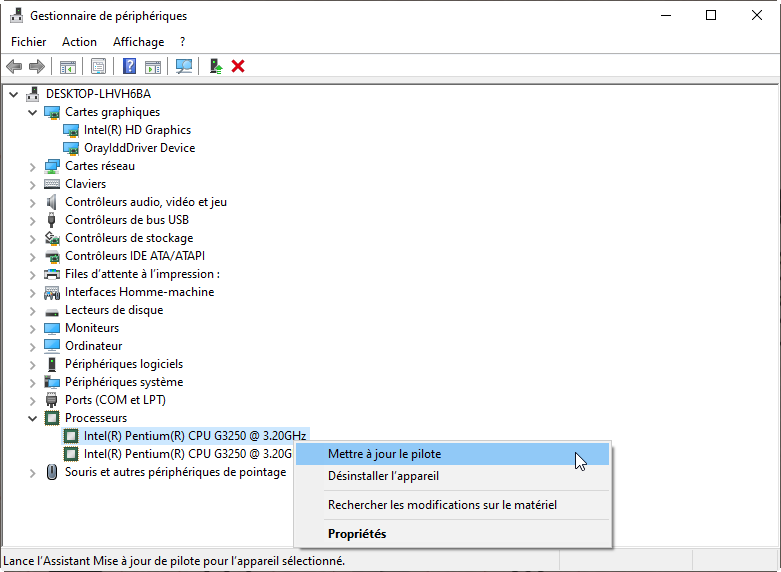Click the printer icon for Files d'attente
Image resolution: width=781 pixels, height=572 pixels.
52,274
